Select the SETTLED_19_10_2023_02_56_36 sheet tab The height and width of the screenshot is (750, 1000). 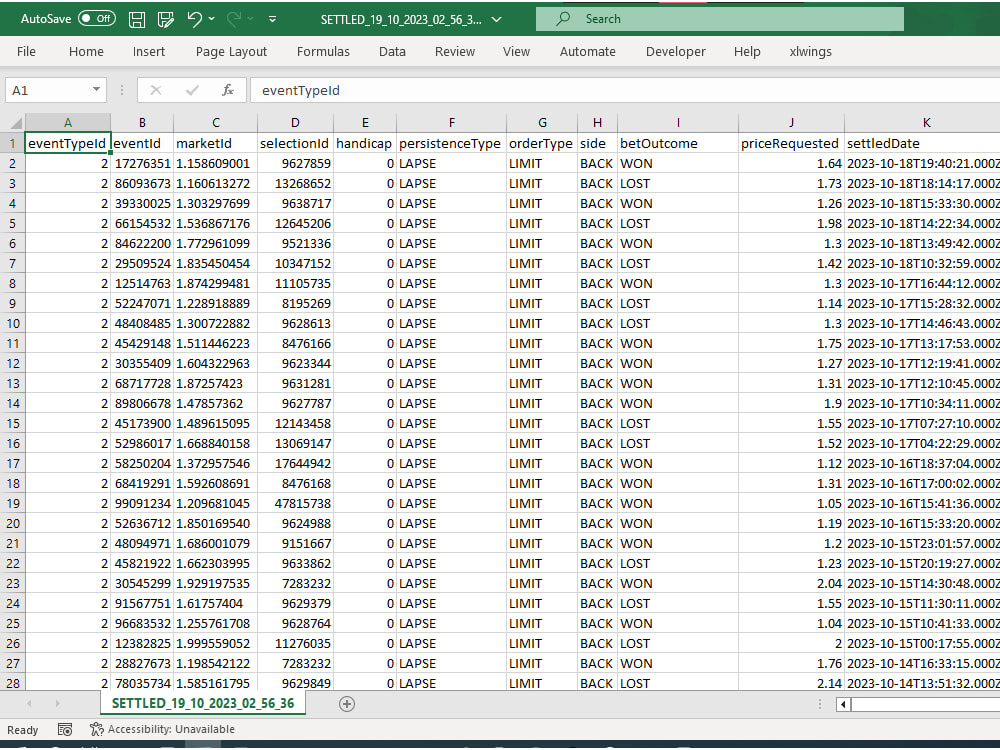pyautogui.click(x=203, y=703)
